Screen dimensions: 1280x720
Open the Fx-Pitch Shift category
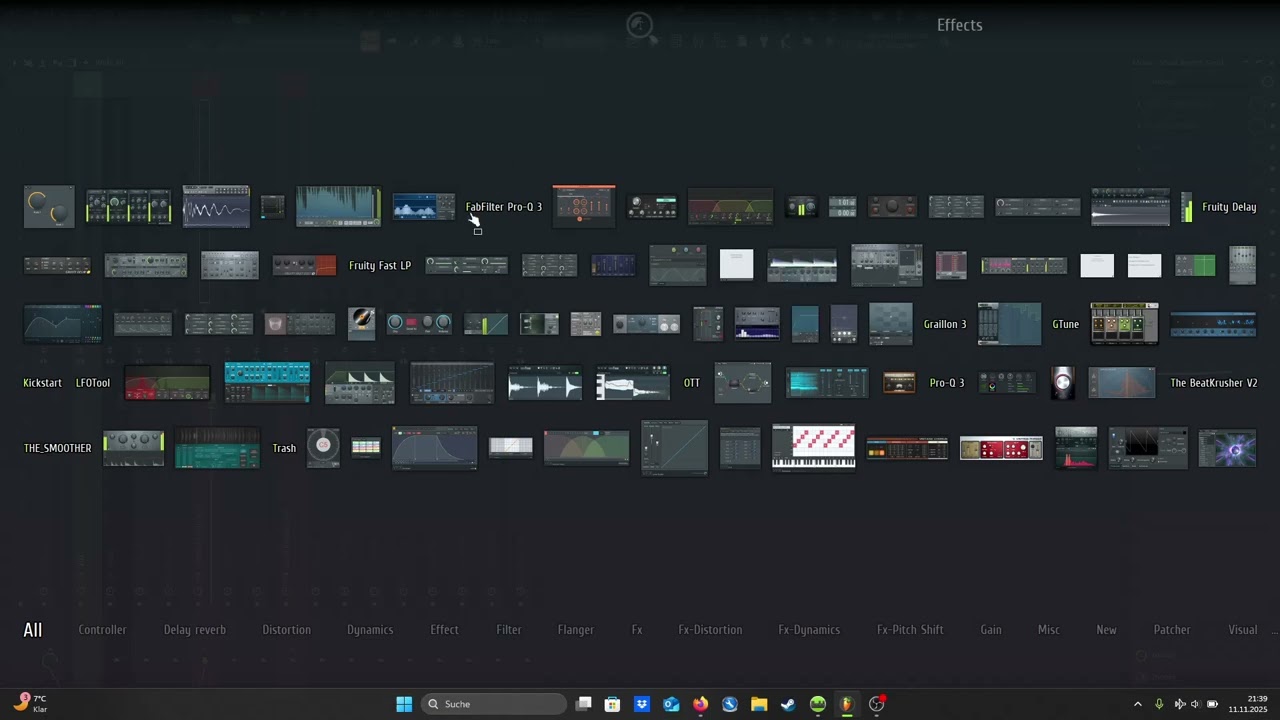point(911,630)
